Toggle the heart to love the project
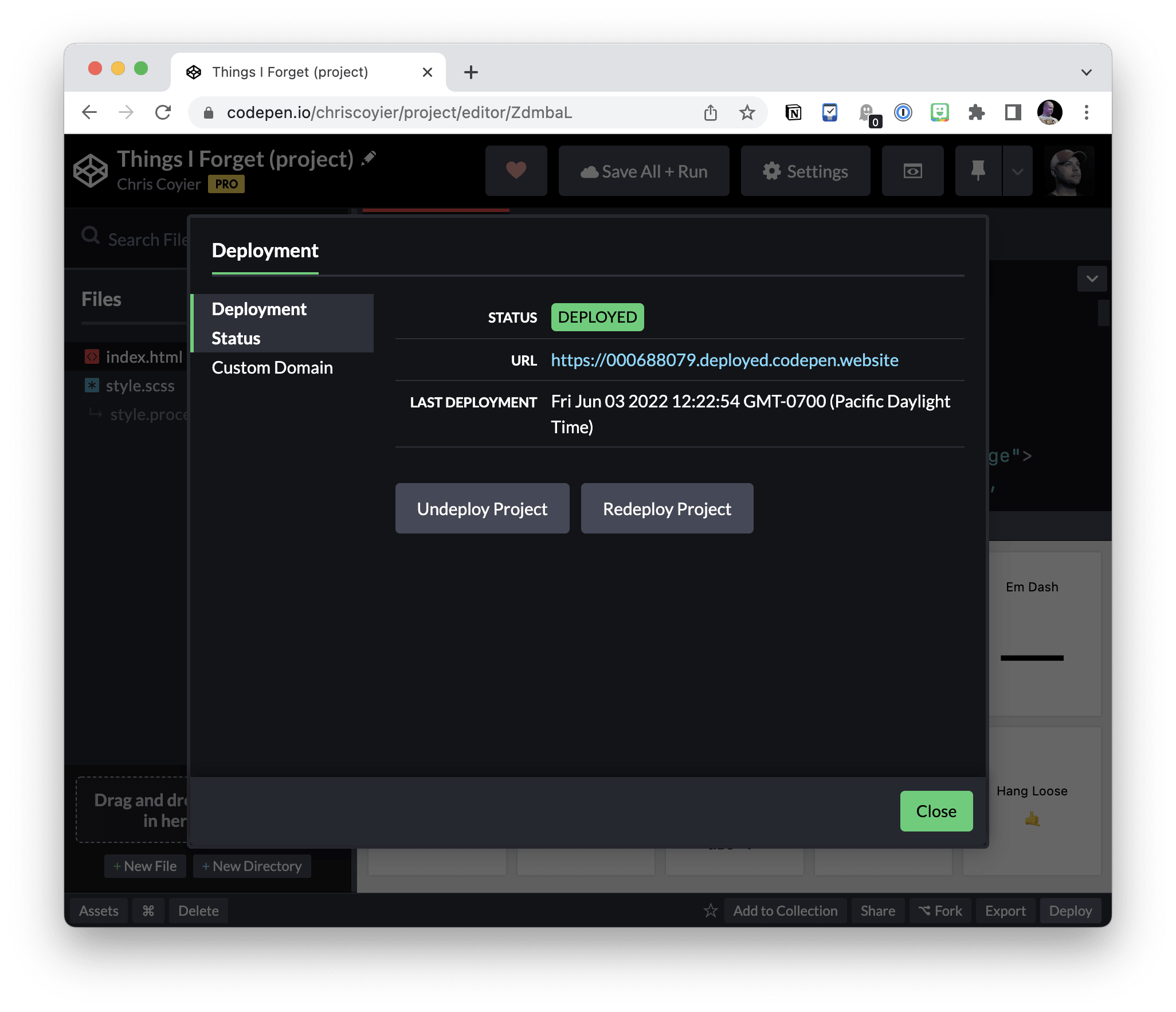Screen dimensions: 1176x1012 pos(515,170)
